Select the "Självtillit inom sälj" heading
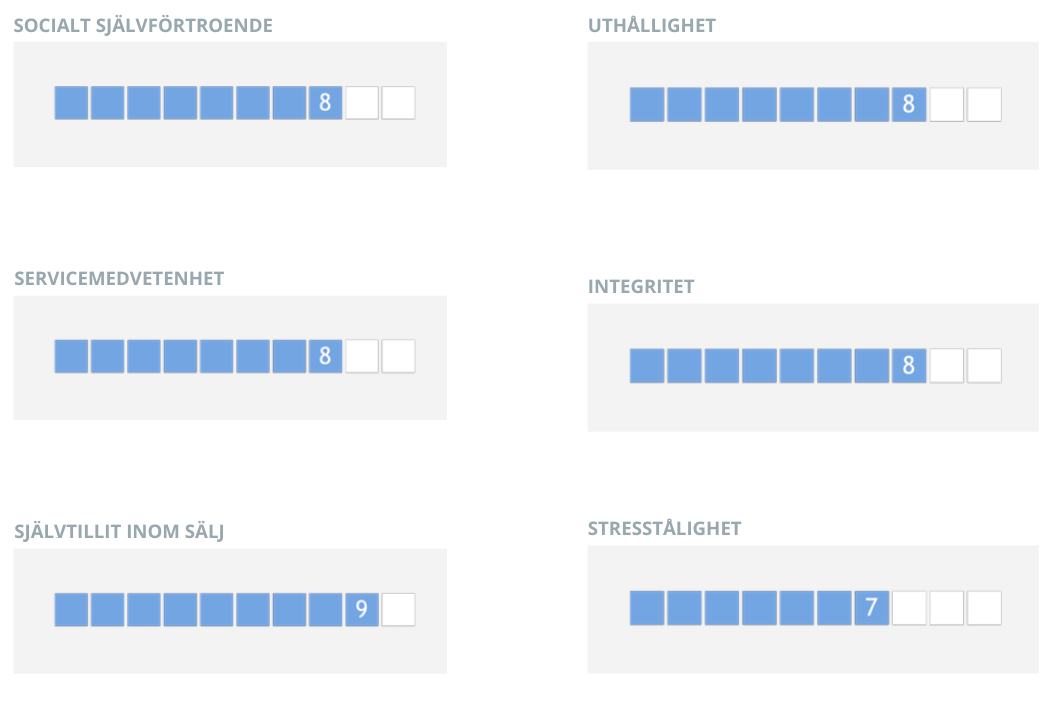The width and height of the screenshot is (1052, 712). 119,532
